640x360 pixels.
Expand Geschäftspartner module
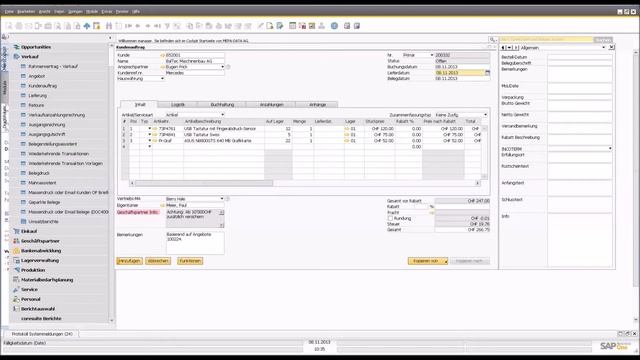point(40,241)
